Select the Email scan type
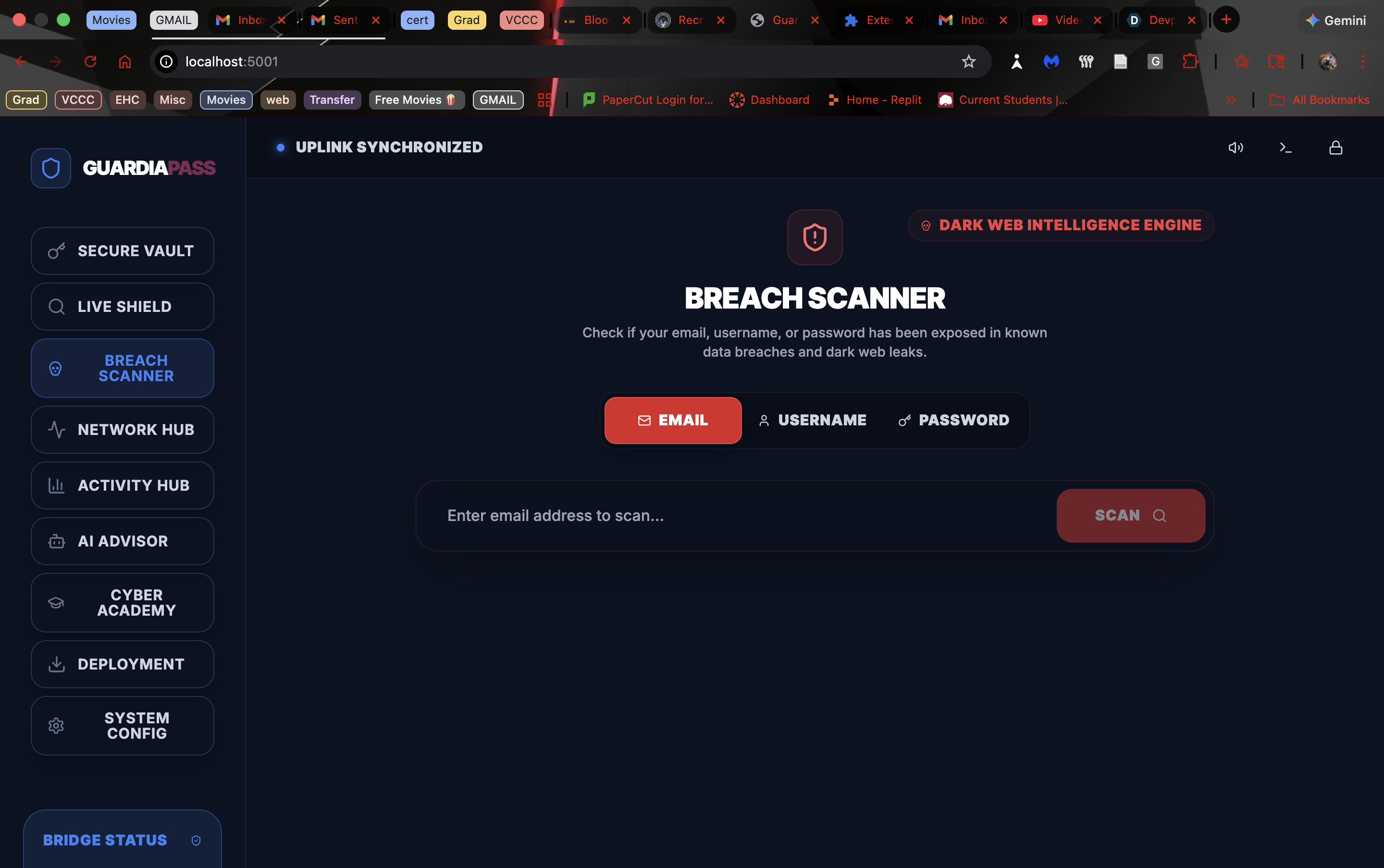Image resolution: width=1384 pixels, height=868 pixels. pyautogui.click(x=673, y=420)
